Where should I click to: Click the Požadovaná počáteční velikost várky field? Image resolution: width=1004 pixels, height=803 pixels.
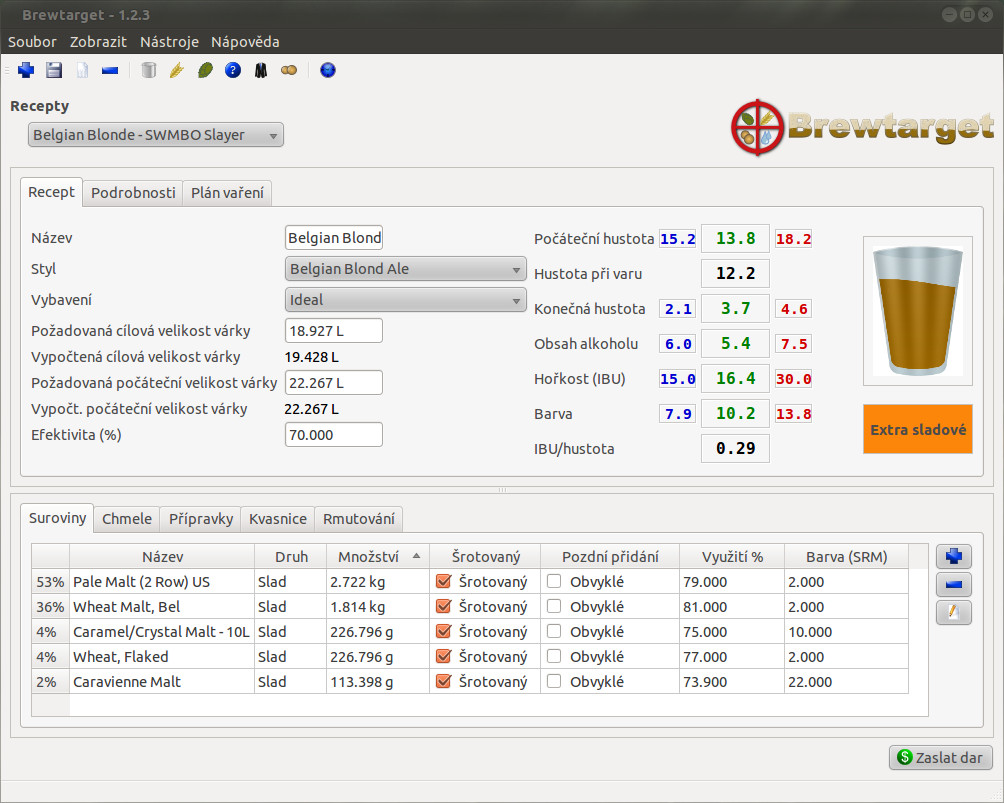[334, 383]
